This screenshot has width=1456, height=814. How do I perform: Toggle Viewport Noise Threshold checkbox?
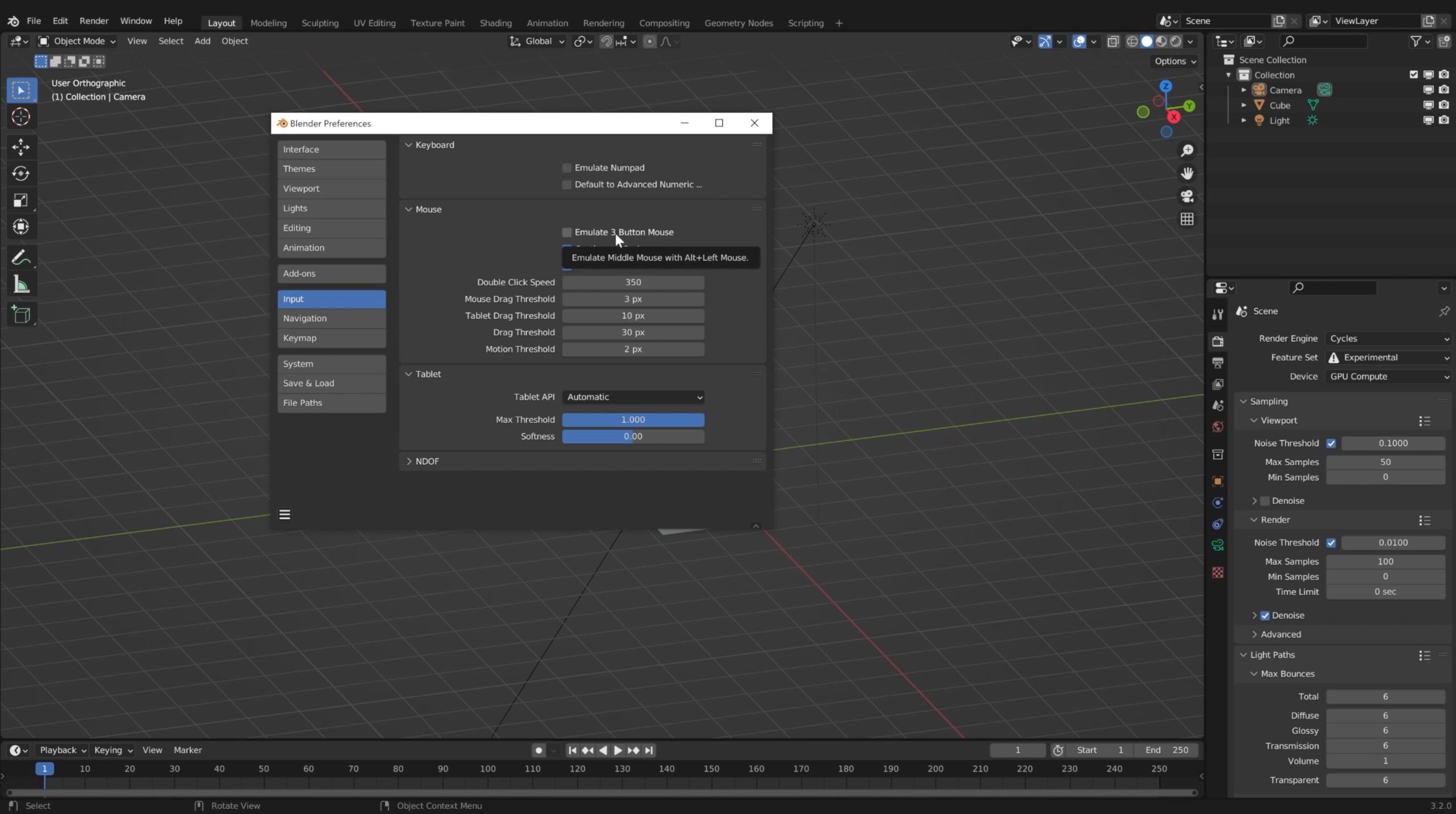1331,443
